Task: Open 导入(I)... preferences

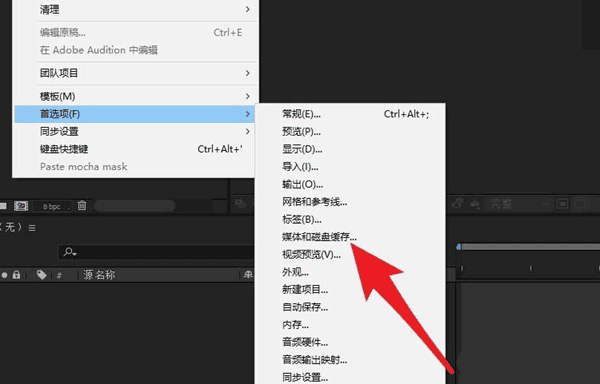Action: pyautogui.click(x=350, y=167)
